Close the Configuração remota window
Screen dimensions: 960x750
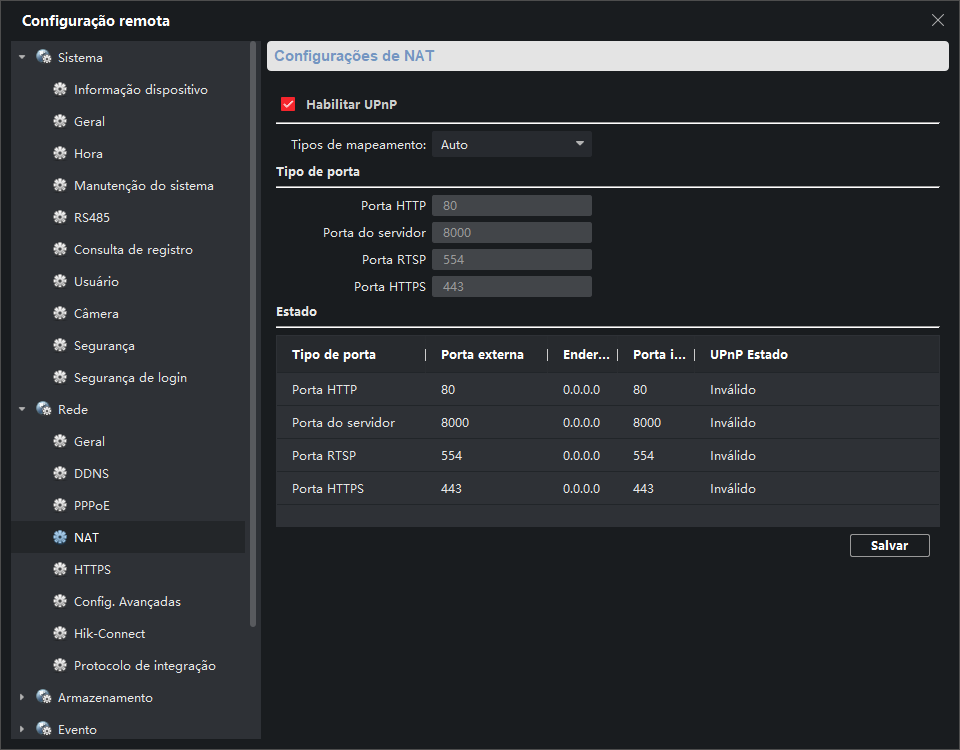[x=937, y=20]
